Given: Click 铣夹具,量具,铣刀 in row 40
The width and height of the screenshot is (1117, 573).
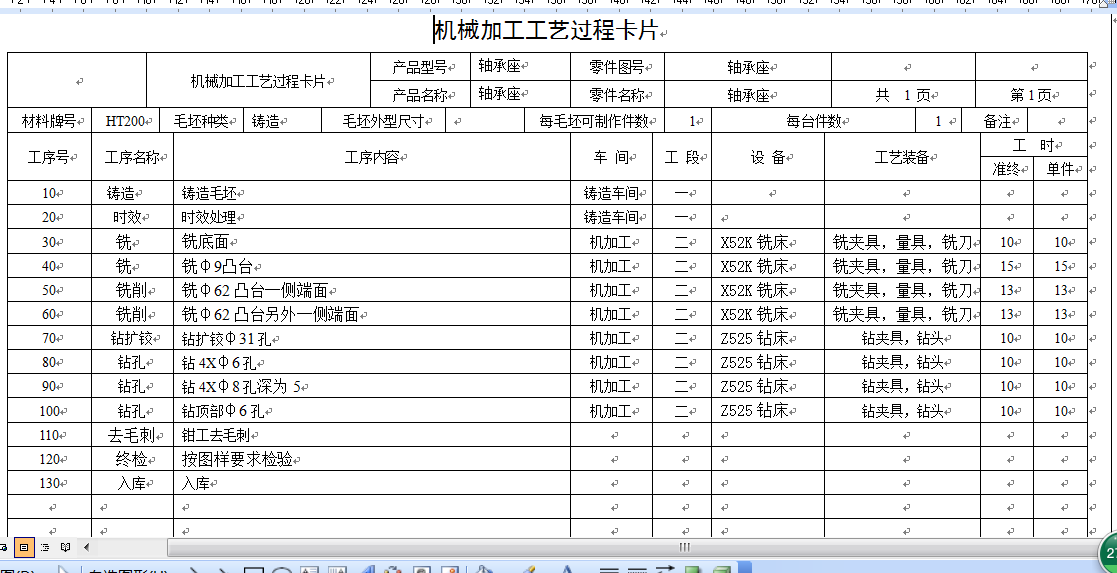Looking at the screenshot, I should coord(903,267).
